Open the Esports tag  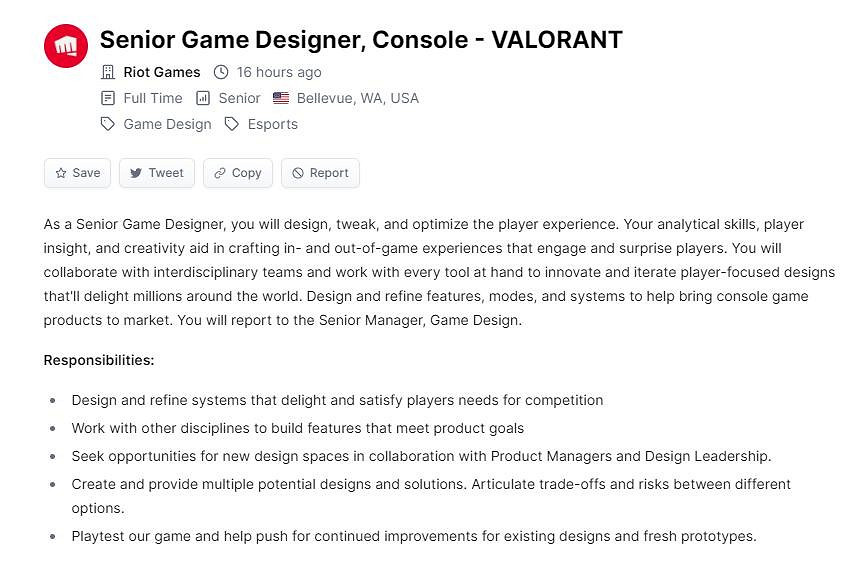pyautogui.click(x=273, y=124)
